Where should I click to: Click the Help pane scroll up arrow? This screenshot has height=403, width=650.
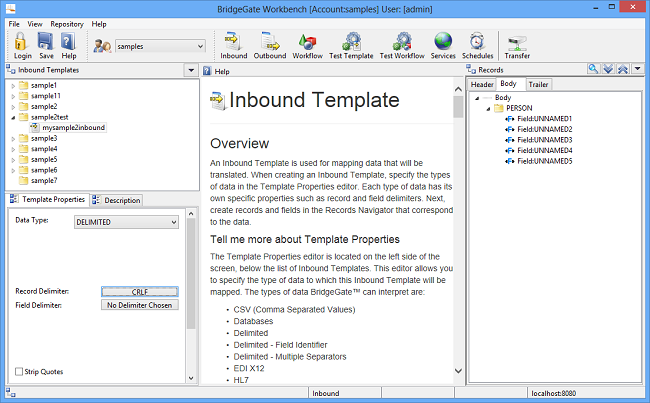pyautogui.click(x=458, y=89)
